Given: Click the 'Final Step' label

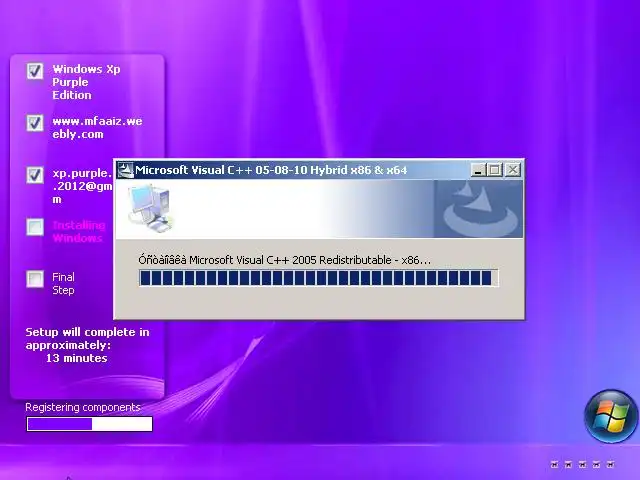Looking at the screenshot, I should tap(63, 284).
